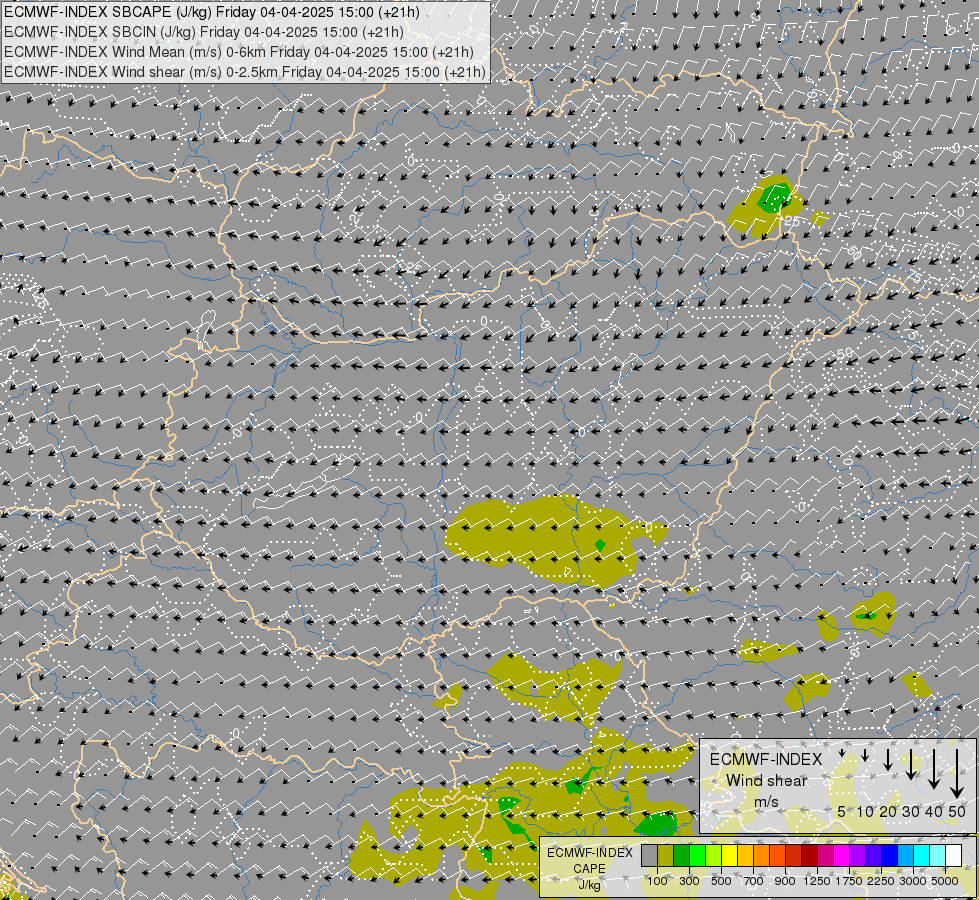Image resolution: width=979 pixels, height=900 pixels.
Task: Click the 'CAPE' word in the color legend
Action: click(x=589, y=869)
